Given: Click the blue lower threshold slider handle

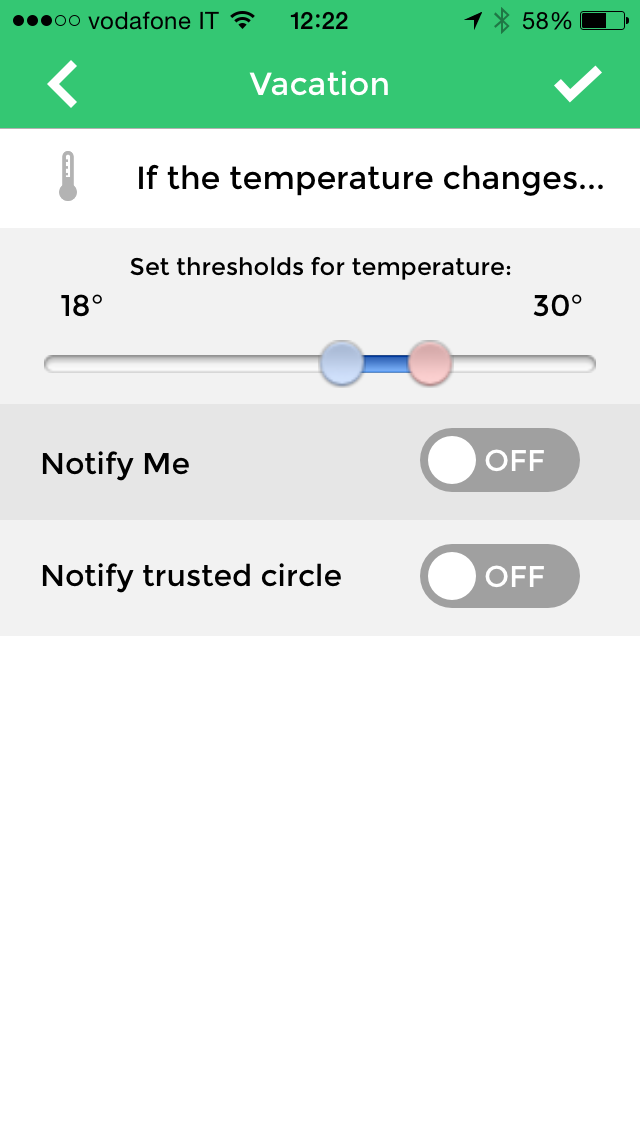Looking at the screenshot, I should coord(341,363).
